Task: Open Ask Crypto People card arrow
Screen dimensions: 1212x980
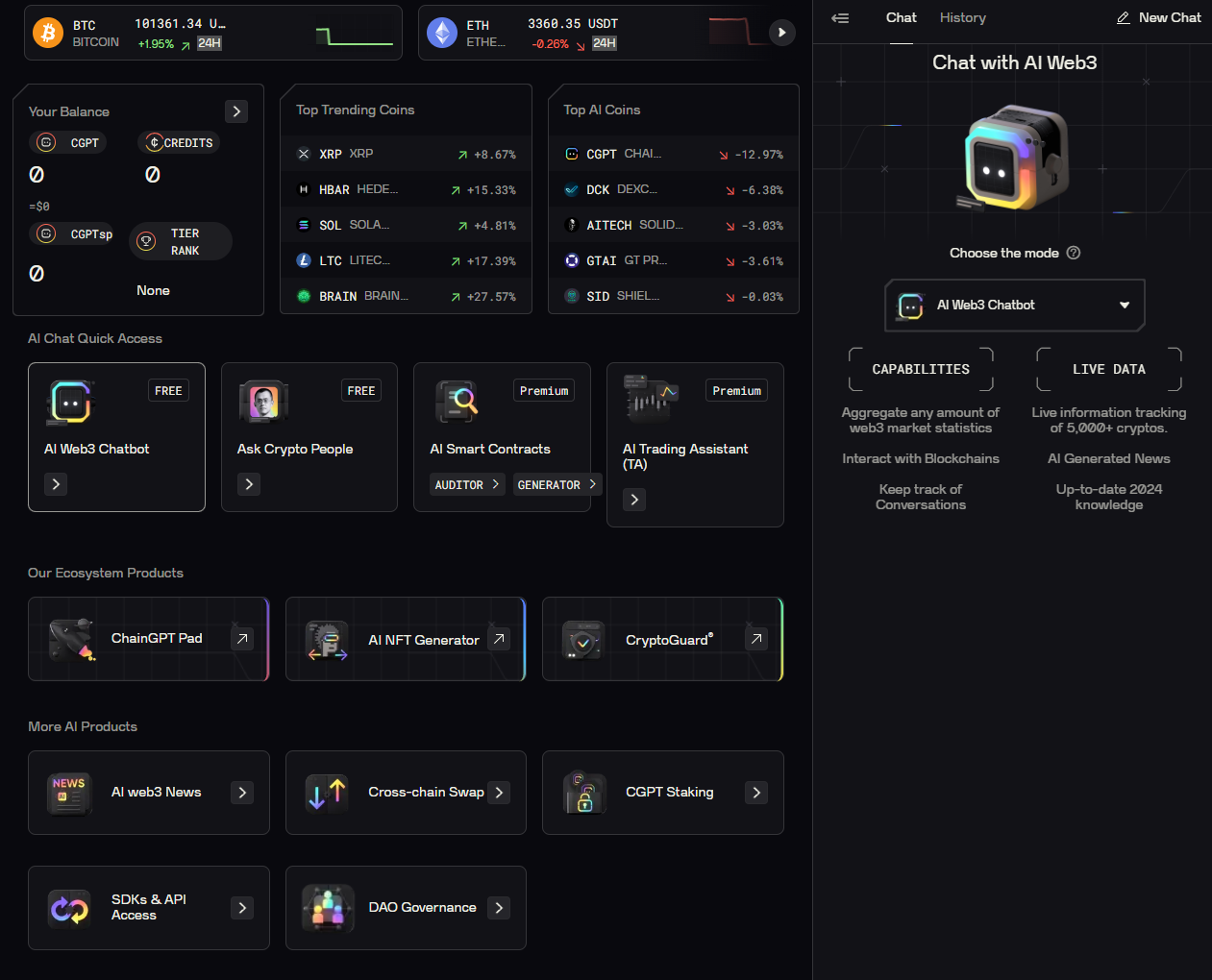Action: pyautogui.click(x=249, y=484)
